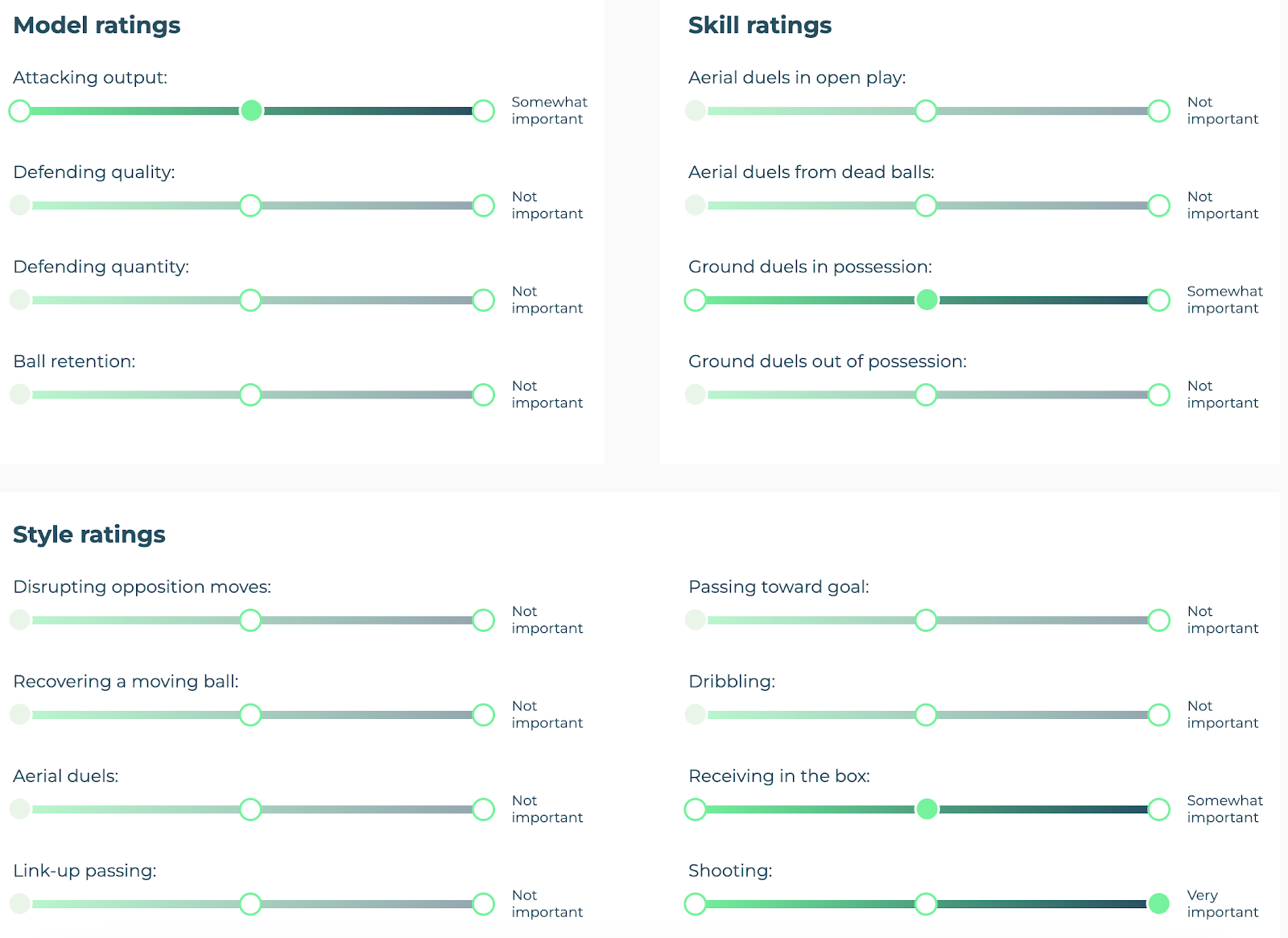This screenshot has width=1288, height=938.
Task: Set Aerial duels in open play to rightmost stop
Action: pos(1158,111)
